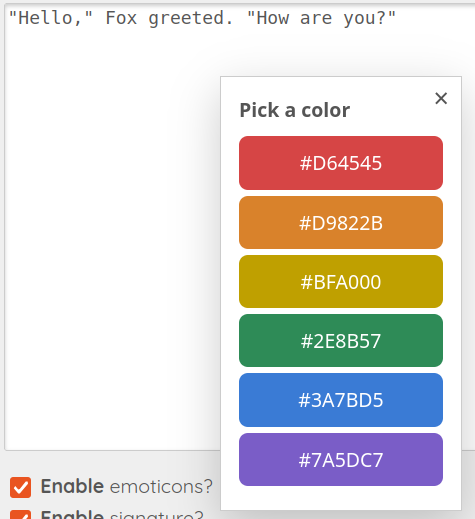475x519 pixels.
Task: Choose the orange #D9822B color
Action: [x=341, y=222]
